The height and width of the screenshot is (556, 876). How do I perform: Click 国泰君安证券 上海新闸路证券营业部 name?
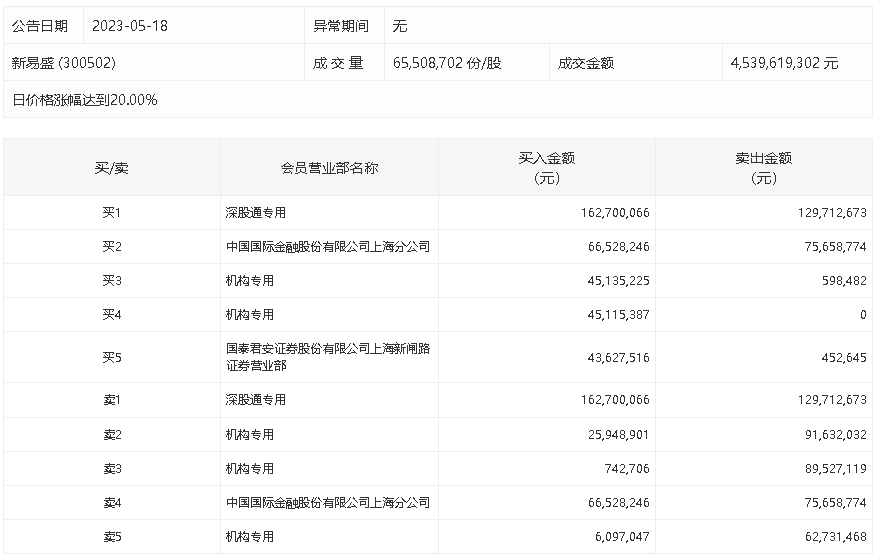[328, 357]
